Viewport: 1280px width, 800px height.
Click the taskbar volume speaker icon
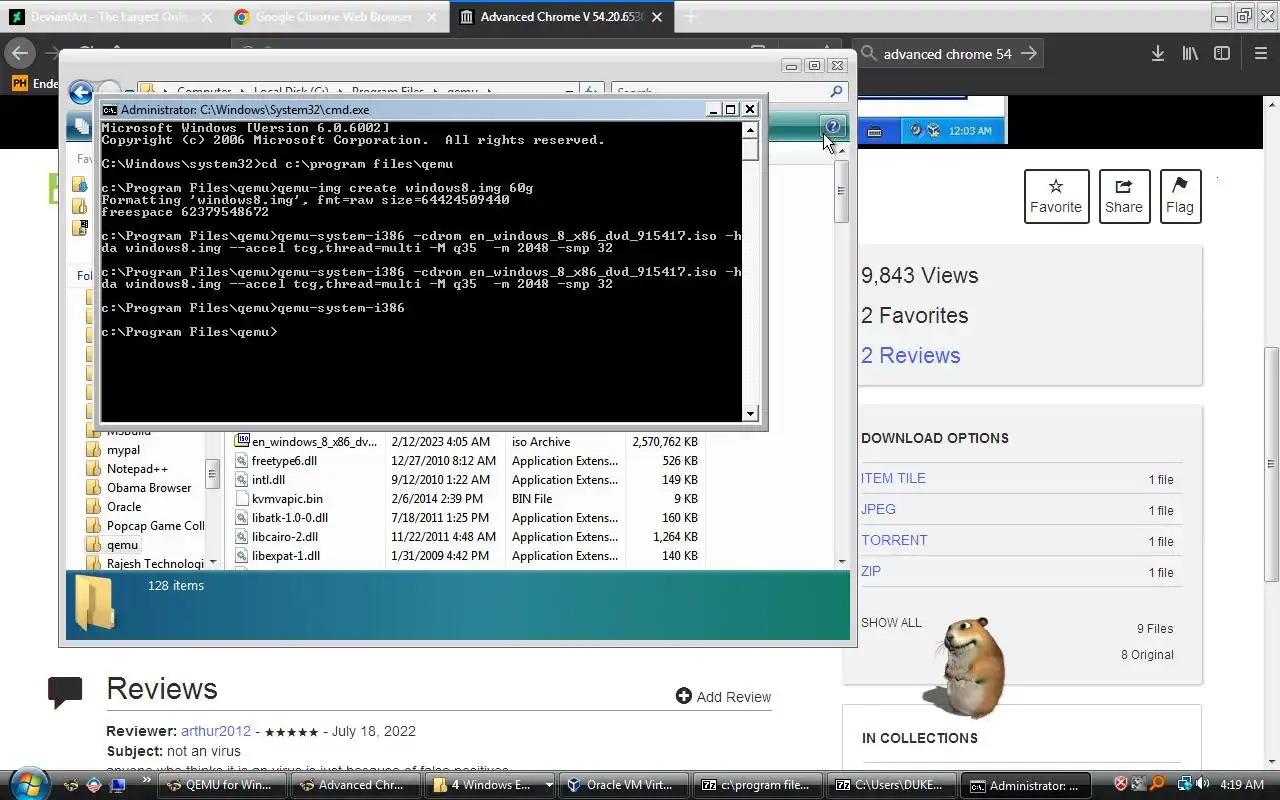pos(1203,785)
